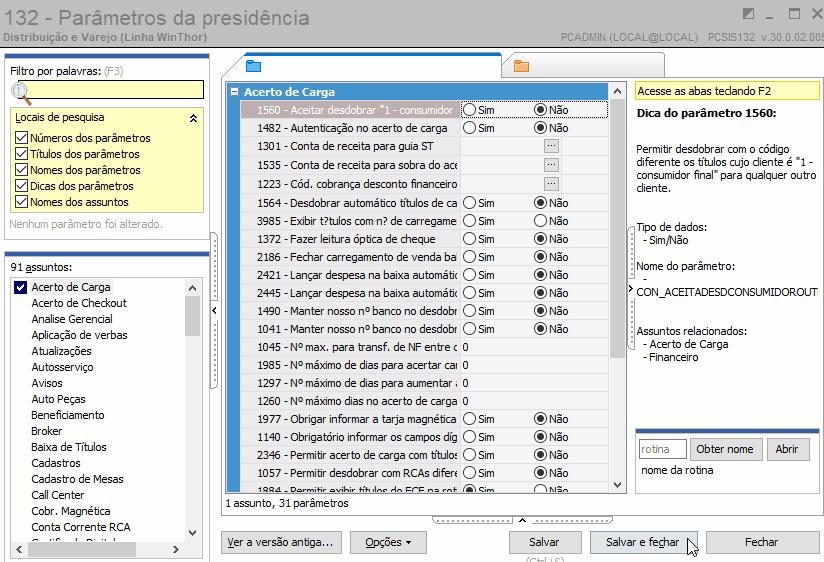
Task: Select Sim for parameter 1482 Autenticação
Action: [x=469, y=128]
